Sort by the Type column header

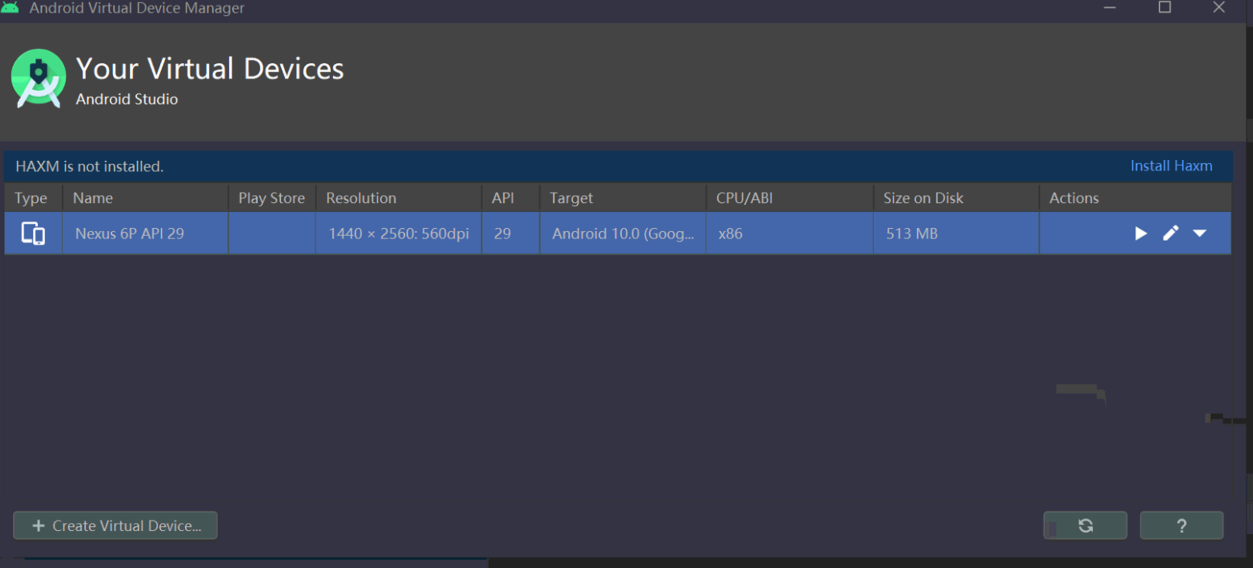click(x=33, y=198)
